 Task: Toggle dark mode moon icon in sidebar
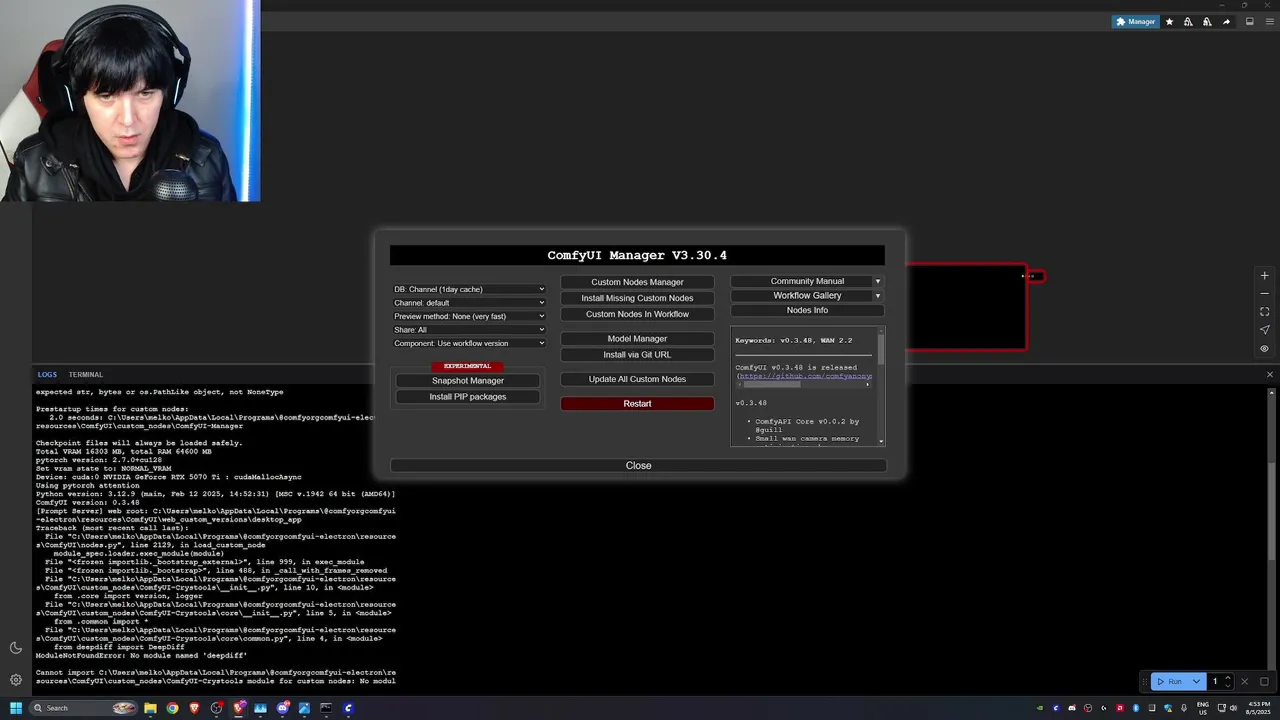coord(16,648)
